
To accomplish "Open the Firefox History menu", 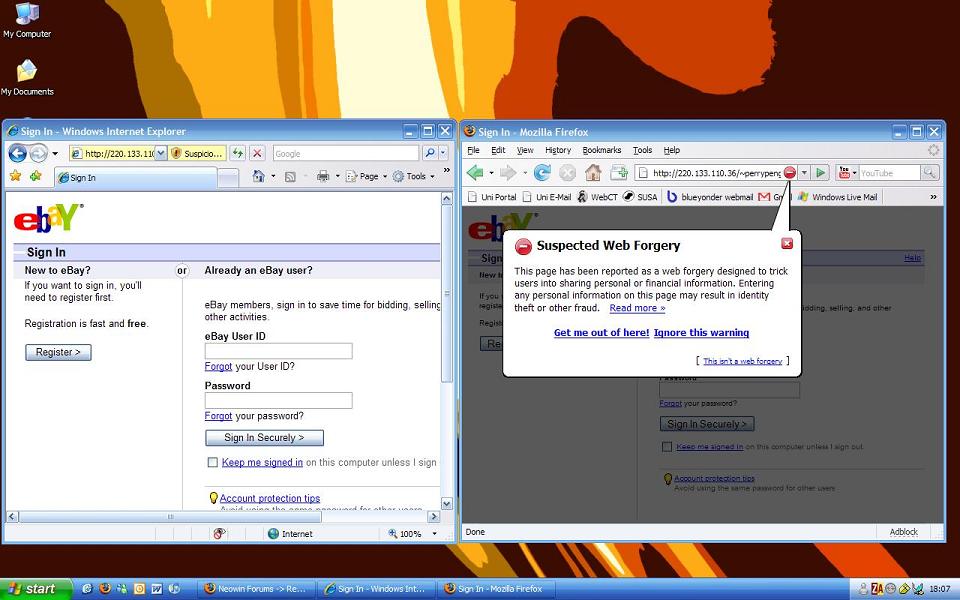I will pyautogui.click(x=558, y=150).
